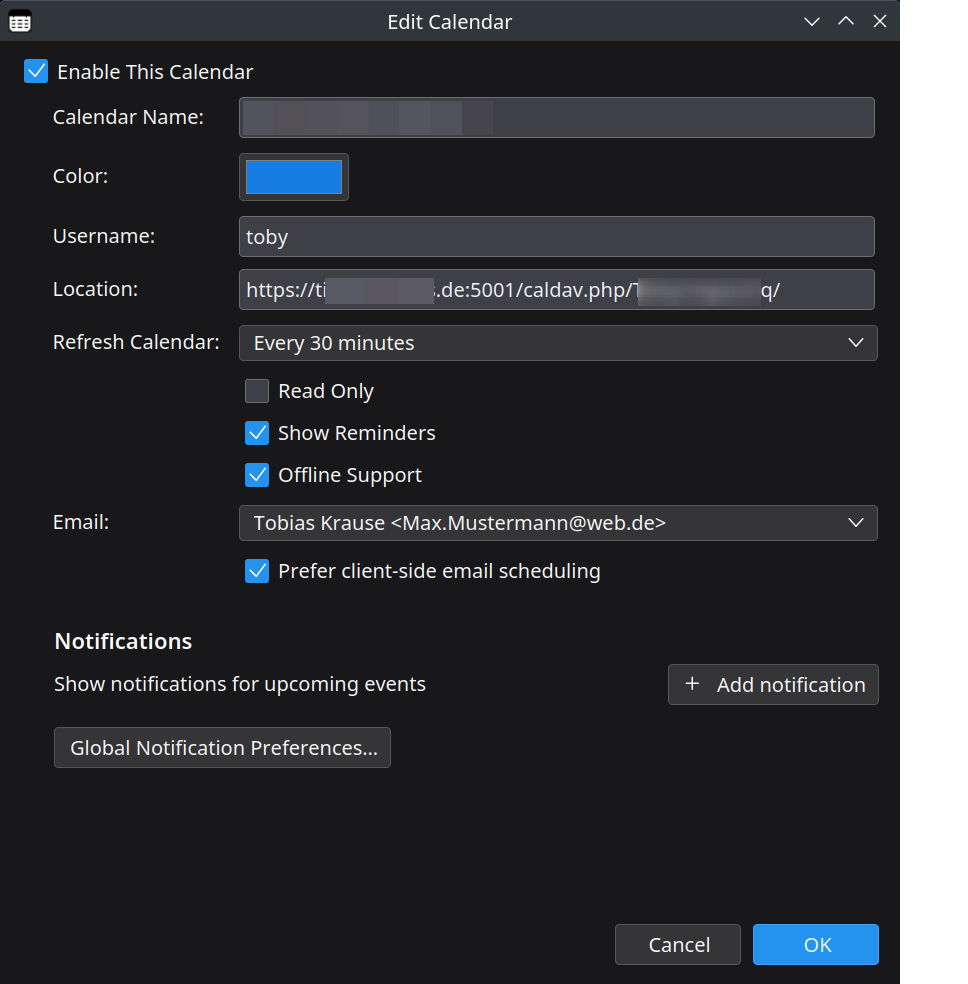Close the Edit Calendar dialog

(880, 21)
